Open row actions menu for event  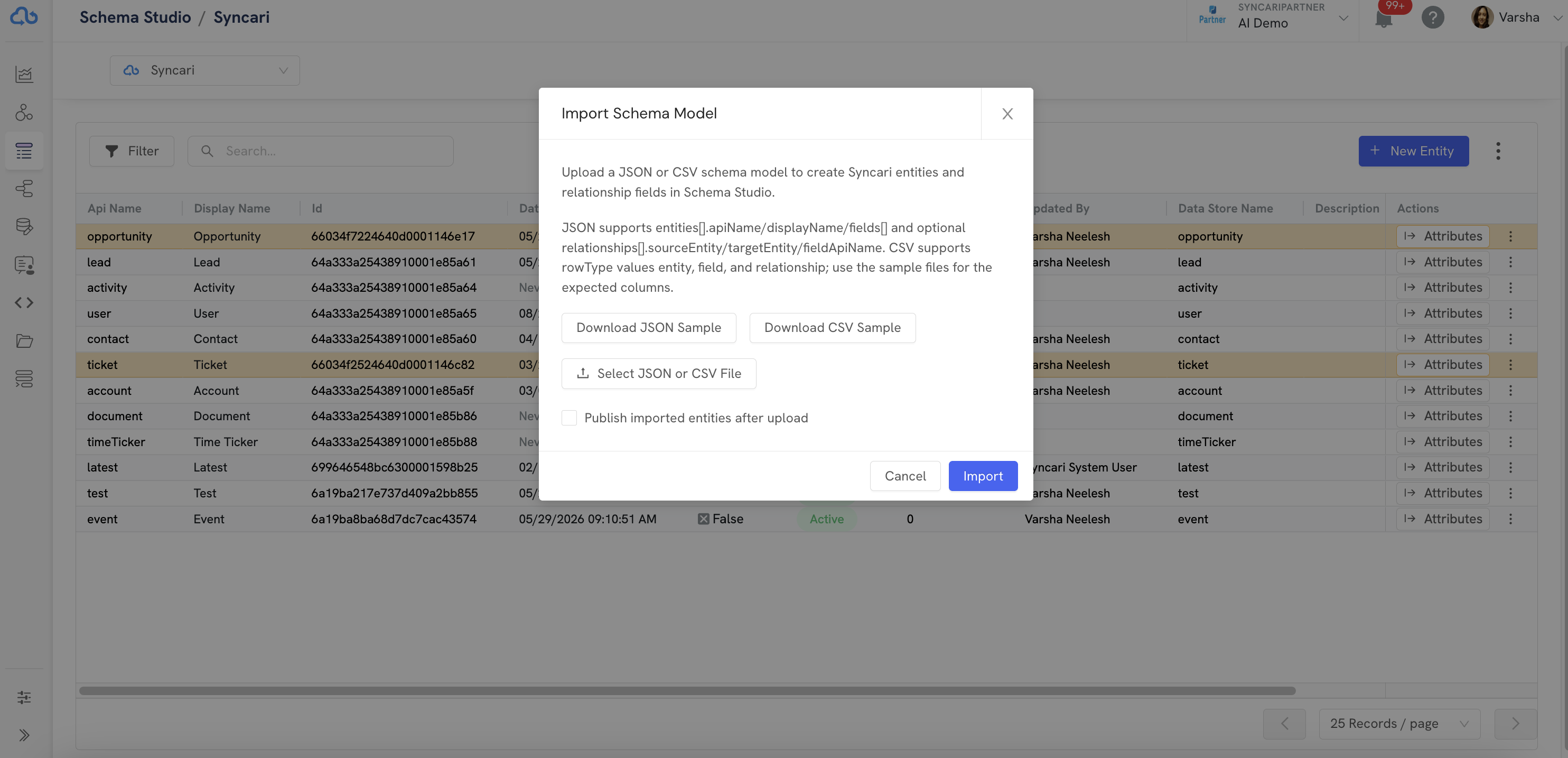[x=1510, y=519]
